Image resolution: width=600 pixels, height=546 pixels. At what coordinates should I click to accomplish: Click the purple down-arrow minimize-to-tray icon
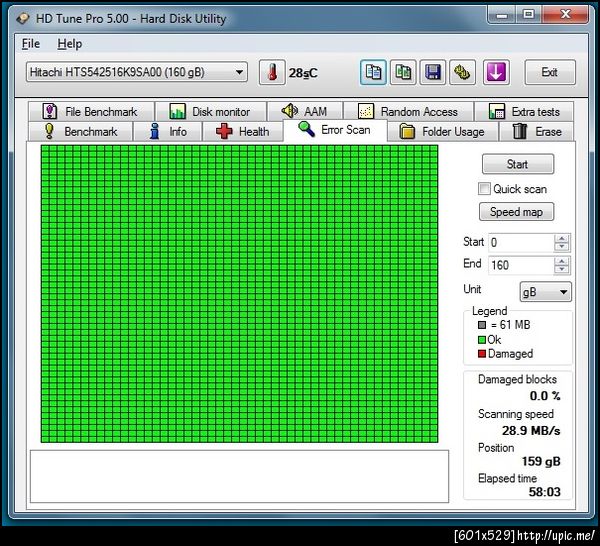point(496,72)
